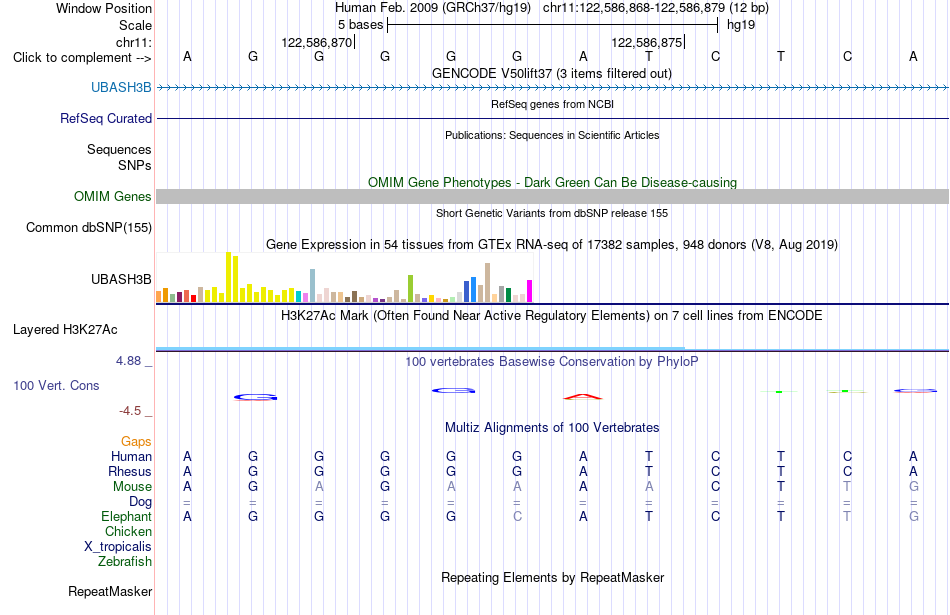Click the PhyloP 4.88 axis value
Viewport: 950px width, 615px height.
(x=128, y=361)
